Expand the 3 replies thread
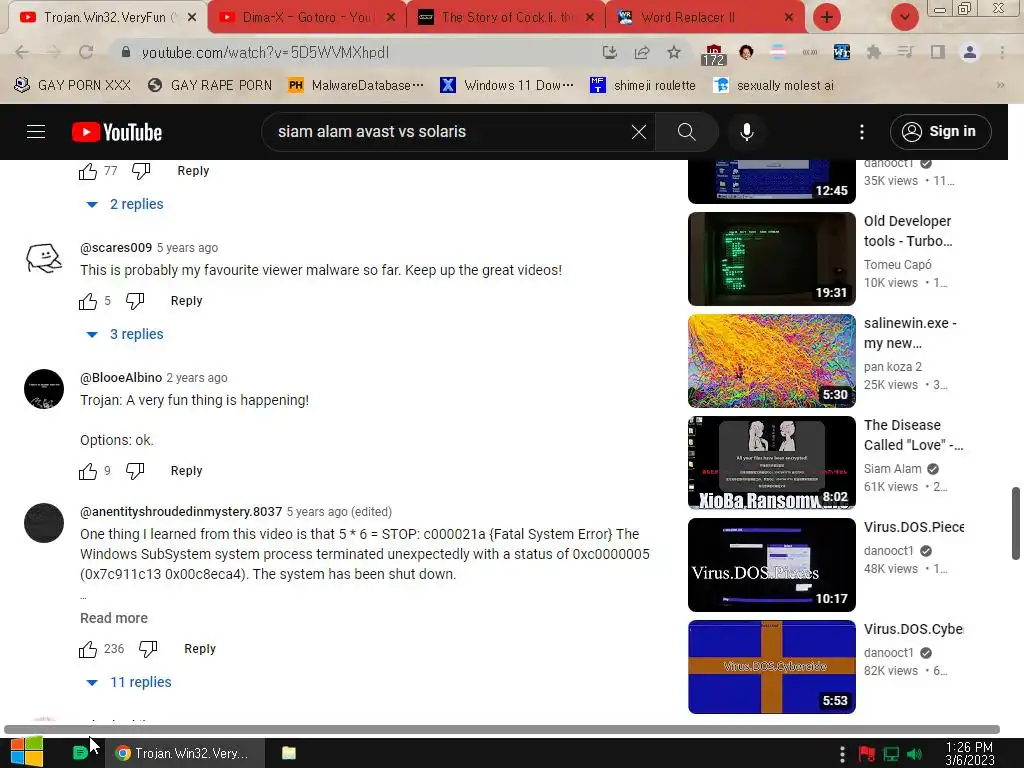The image size is (1024, 768). (125, 334)
